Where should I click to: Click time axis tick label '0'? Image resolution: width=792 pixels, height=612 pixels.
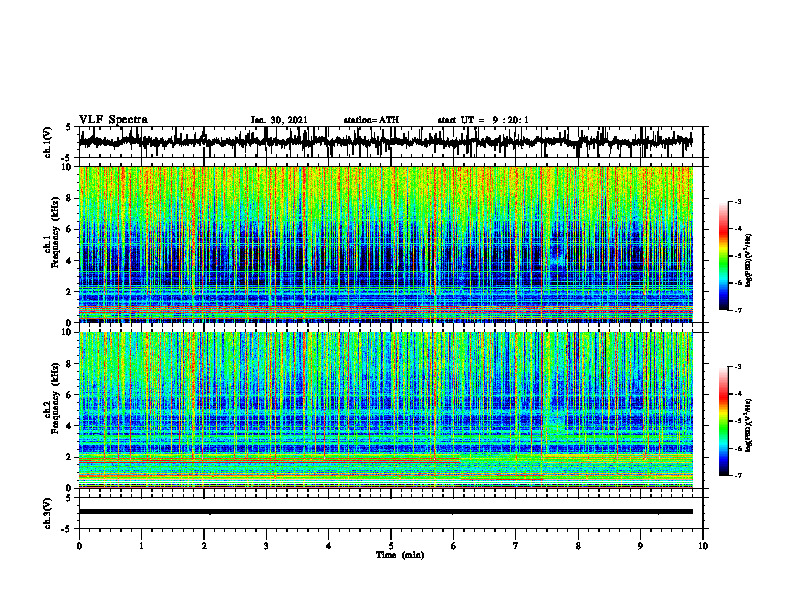[79, 546]
